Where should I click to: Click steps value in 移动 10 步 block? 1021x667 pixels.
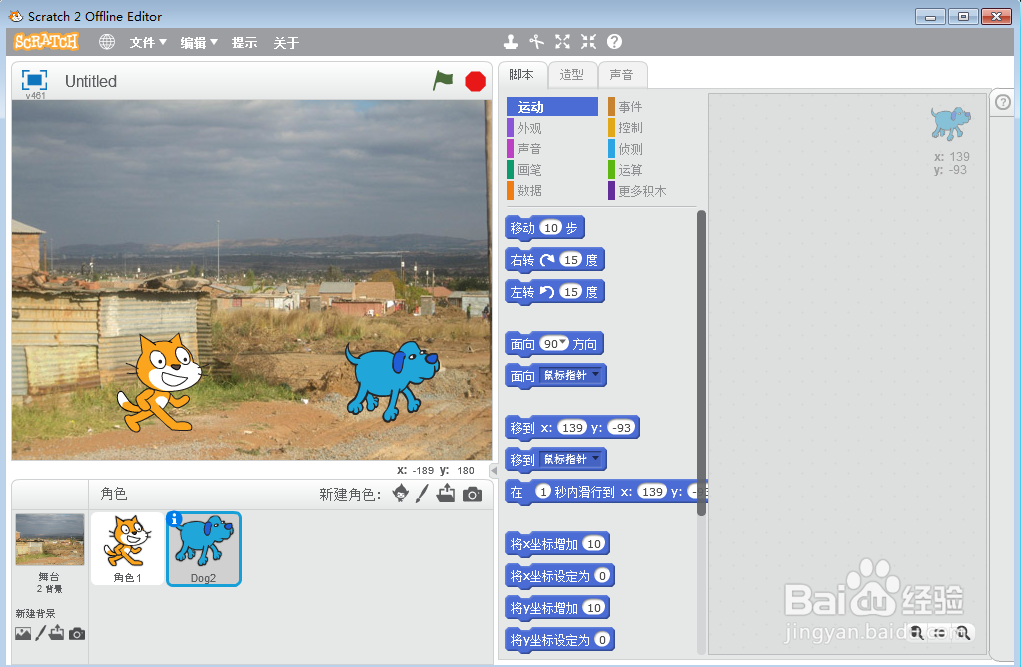[551, 227]
